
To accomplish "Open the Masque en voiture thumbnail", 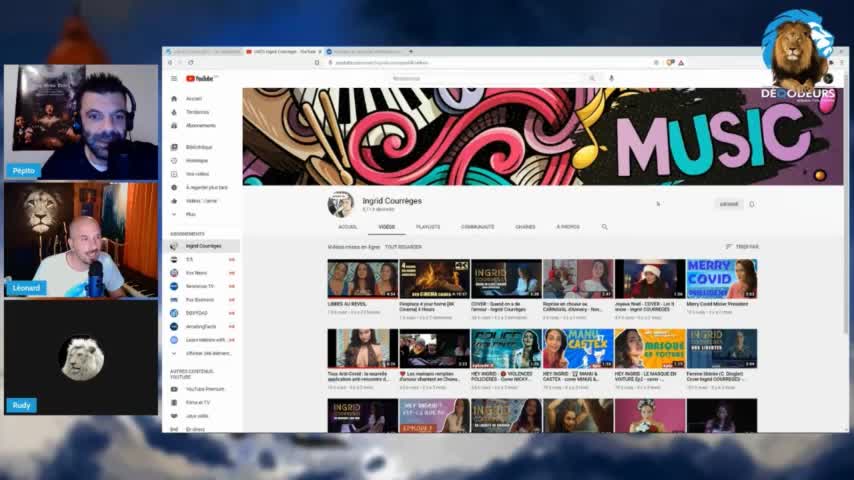I will [650, 348].
